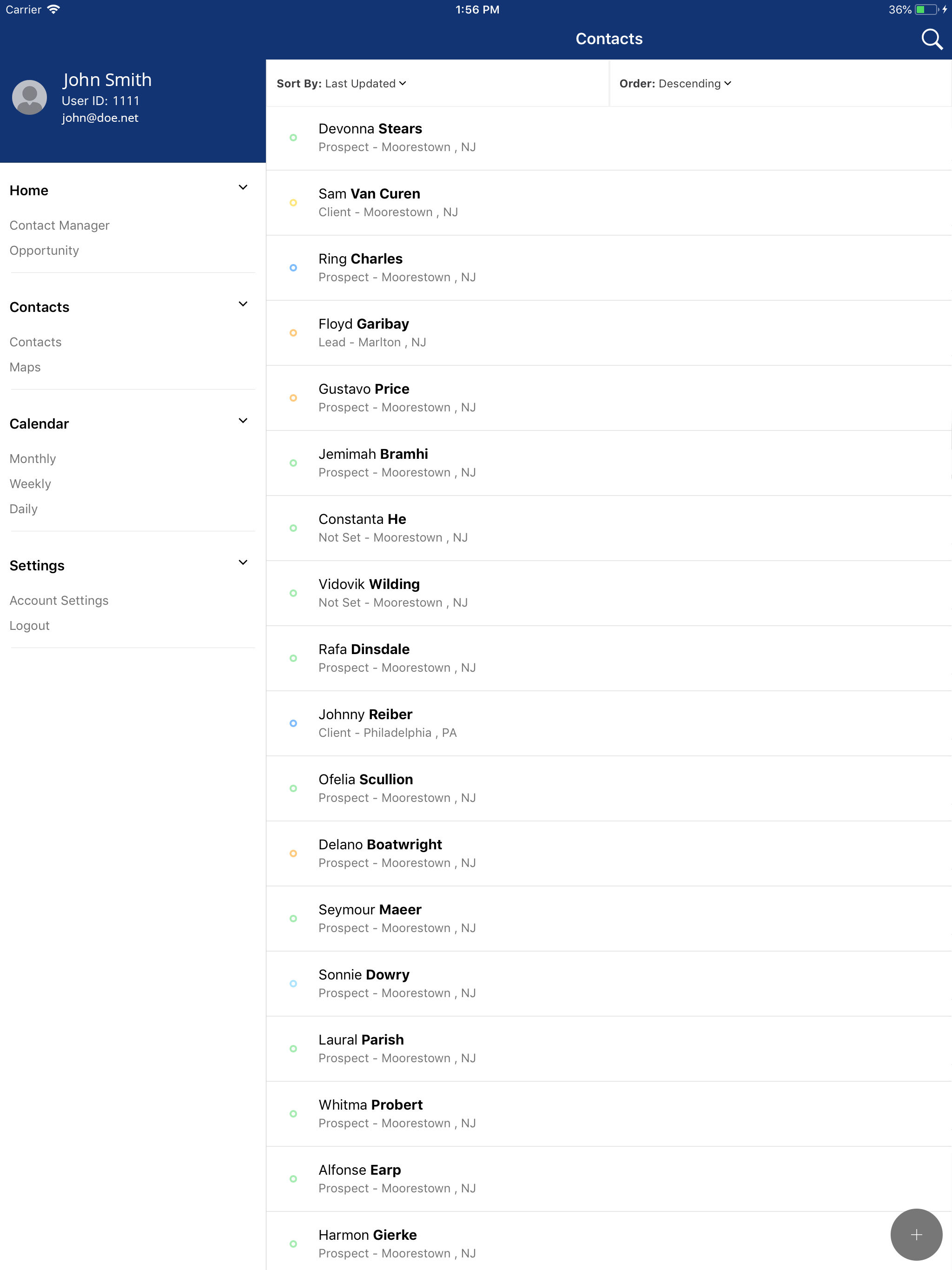Screen dimensions: 952x1270
Task: Open contact Devonna Stears
Action: [608, 138]
